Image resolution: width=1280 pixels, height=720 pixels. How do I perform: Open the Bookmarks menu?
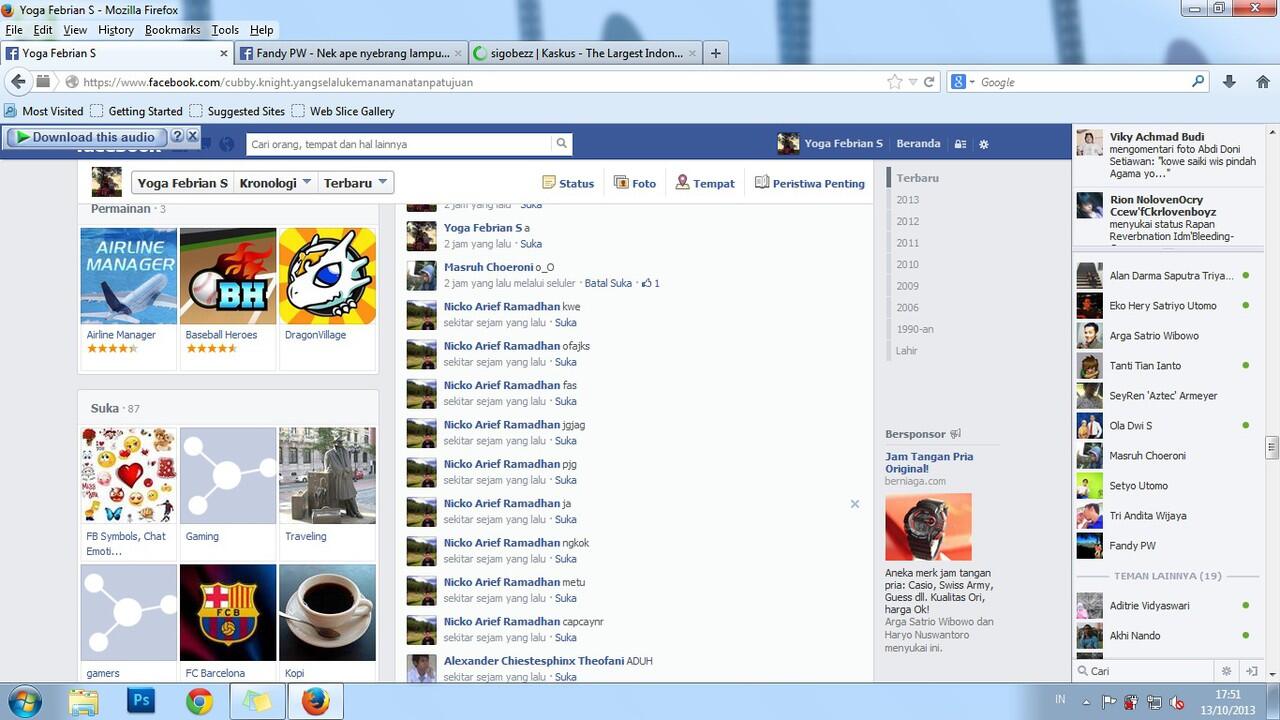(x=172, y=30)
